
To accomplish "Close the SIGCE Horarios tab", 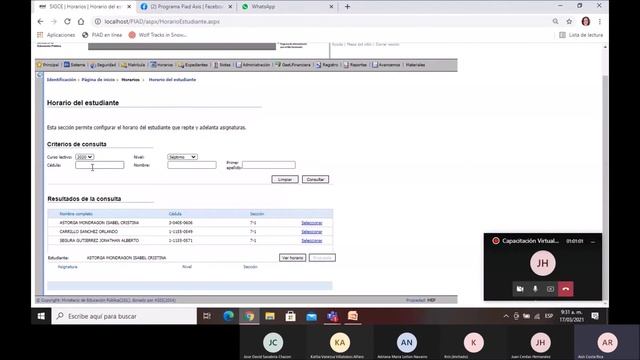I will click(129, 7).
